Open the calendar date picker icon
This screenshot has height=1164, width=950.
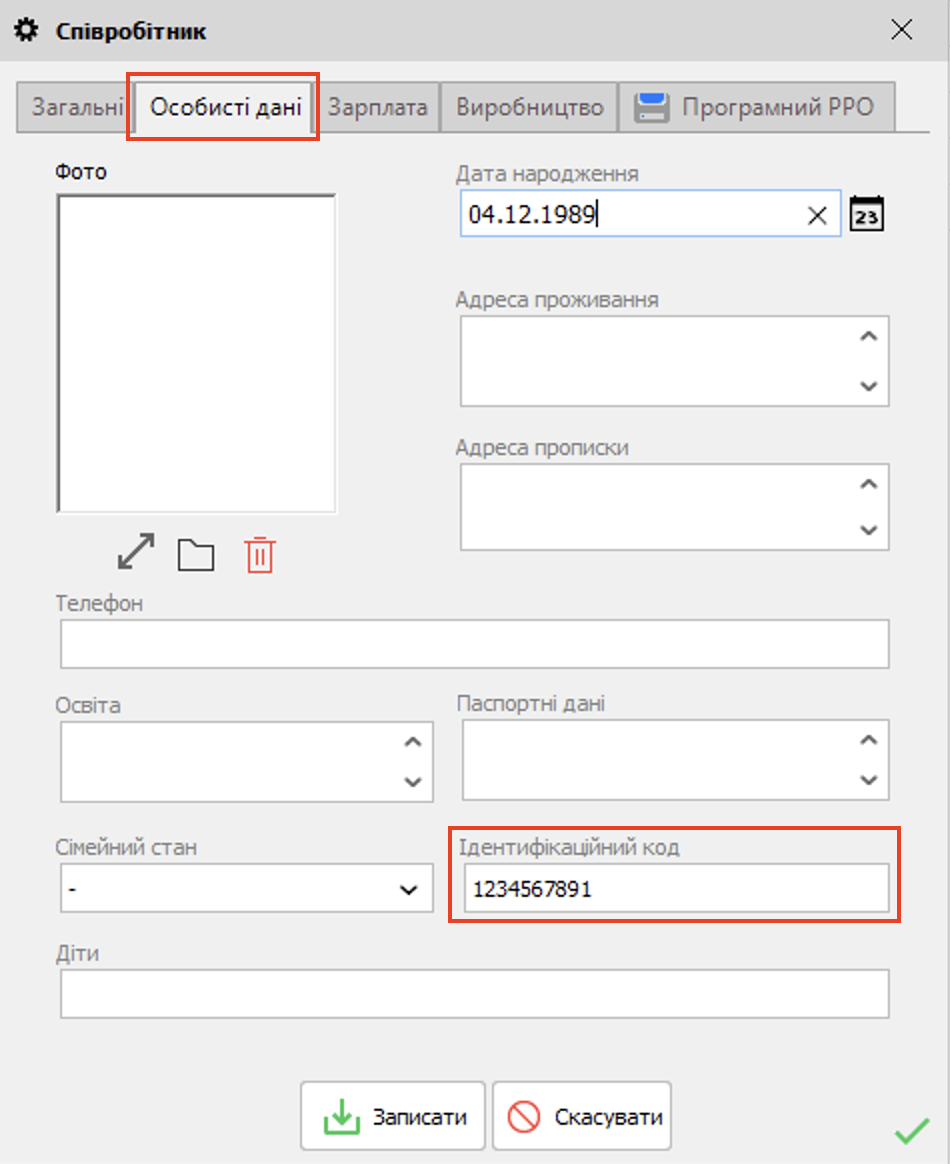pyautogui.click(x=867, y=215)
